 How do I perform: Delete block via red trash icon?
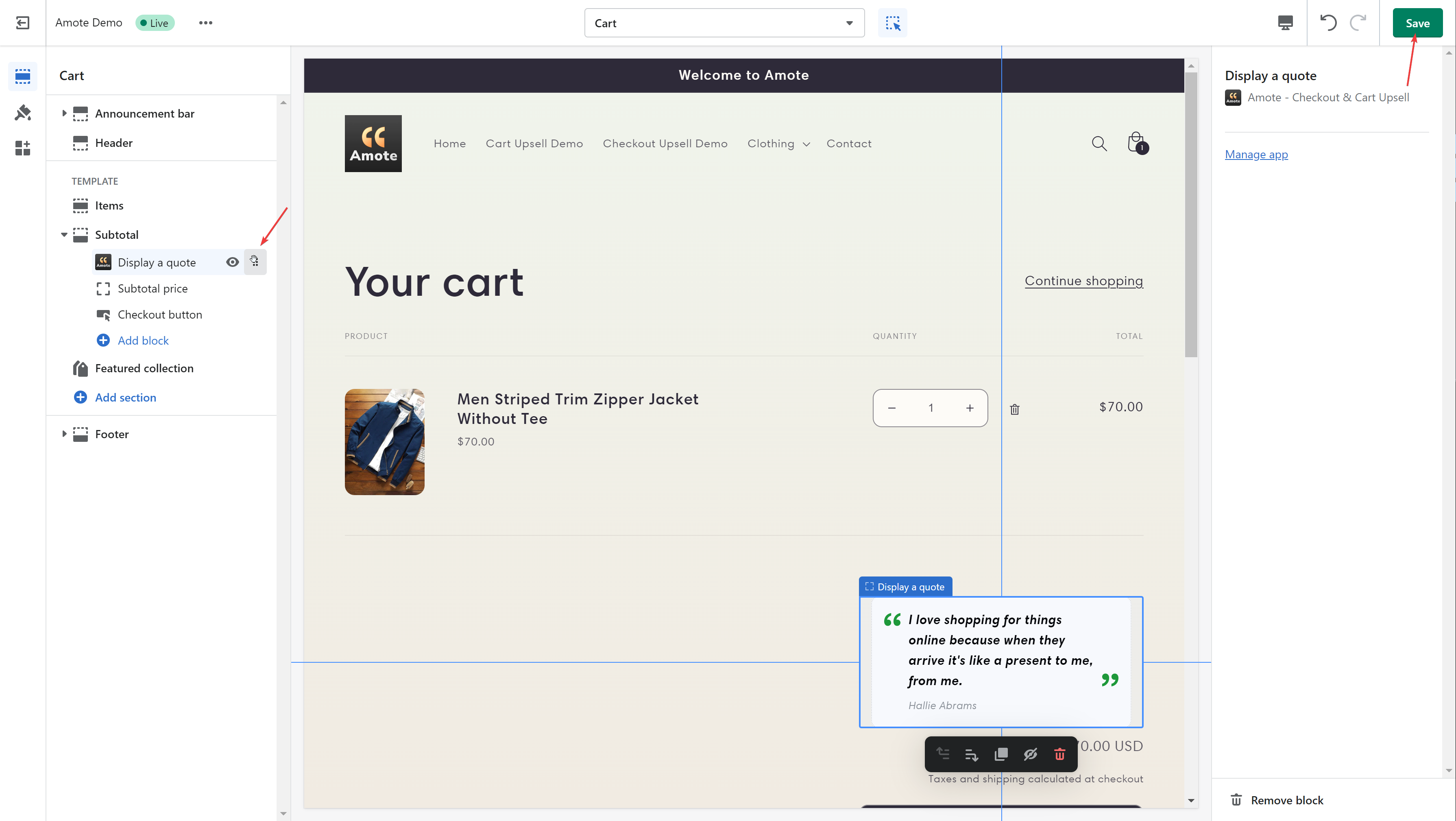(1060, 754)
